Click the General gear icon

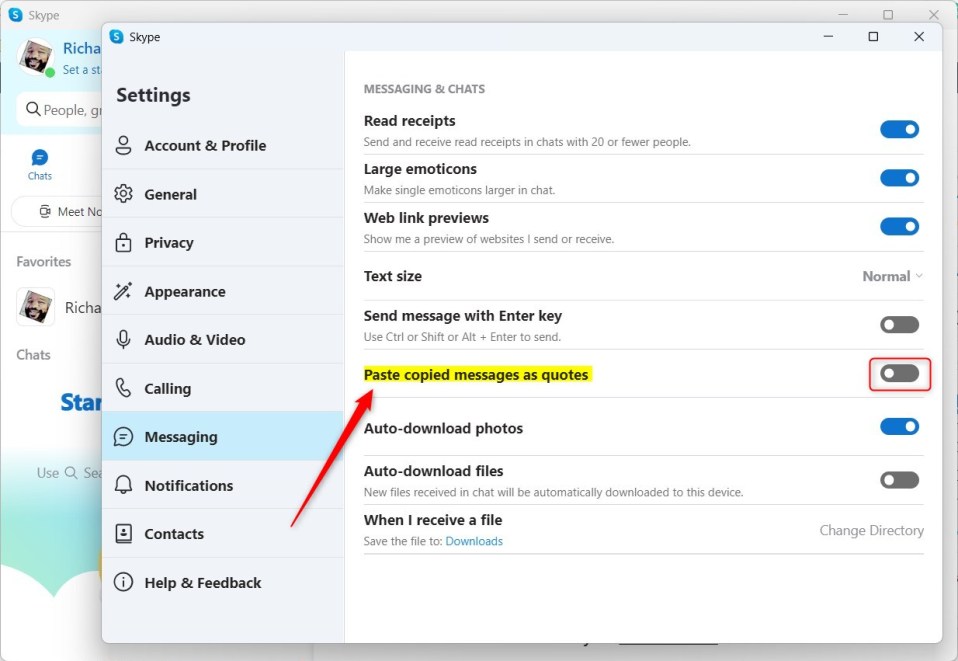coord(123,194)
